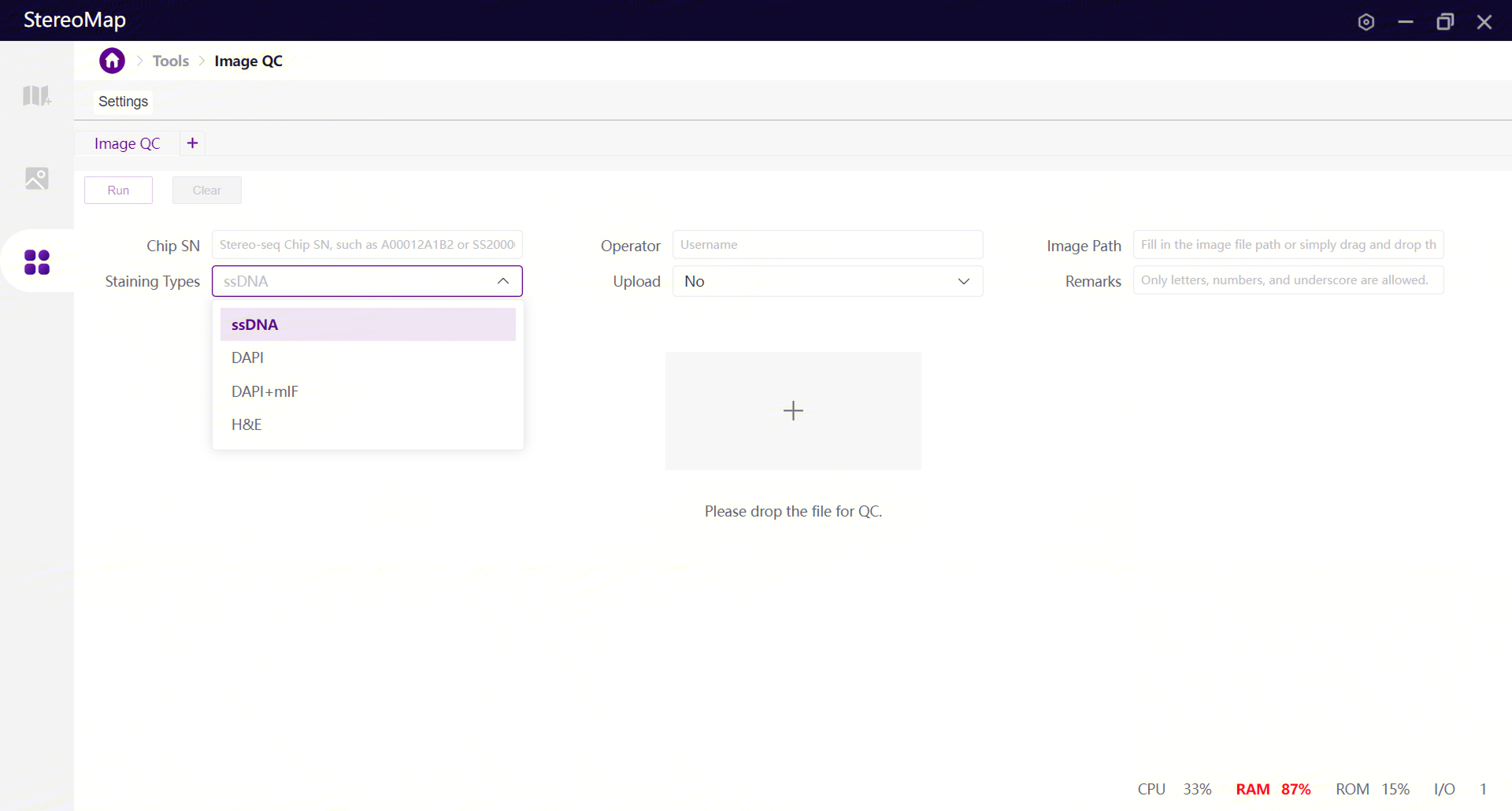Open the map visualization sidebar icon

tap(36, 96)
